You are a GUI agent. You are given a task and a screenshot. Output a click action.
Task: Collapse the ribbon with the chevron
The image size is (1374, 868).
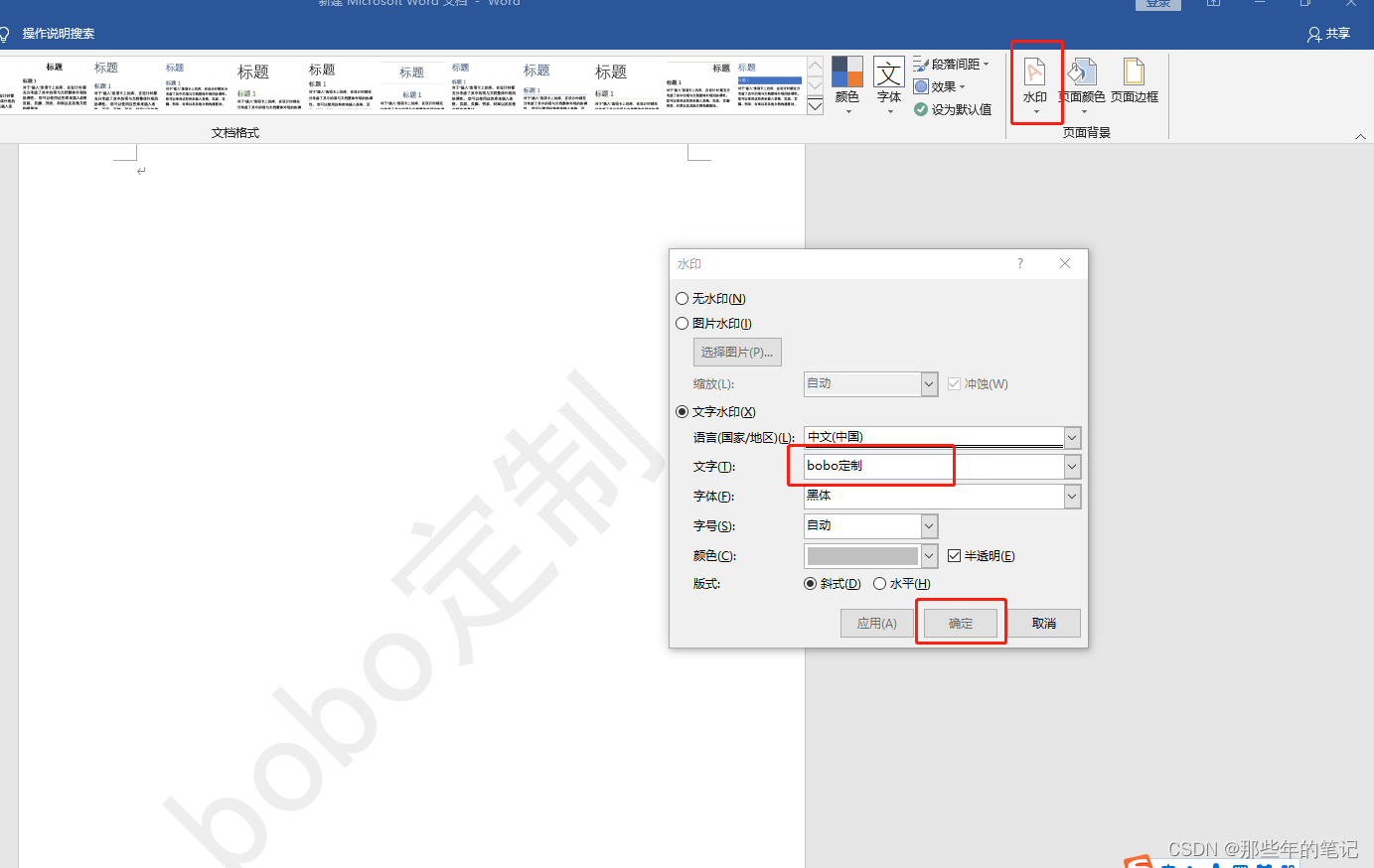tap(1360, 136)
